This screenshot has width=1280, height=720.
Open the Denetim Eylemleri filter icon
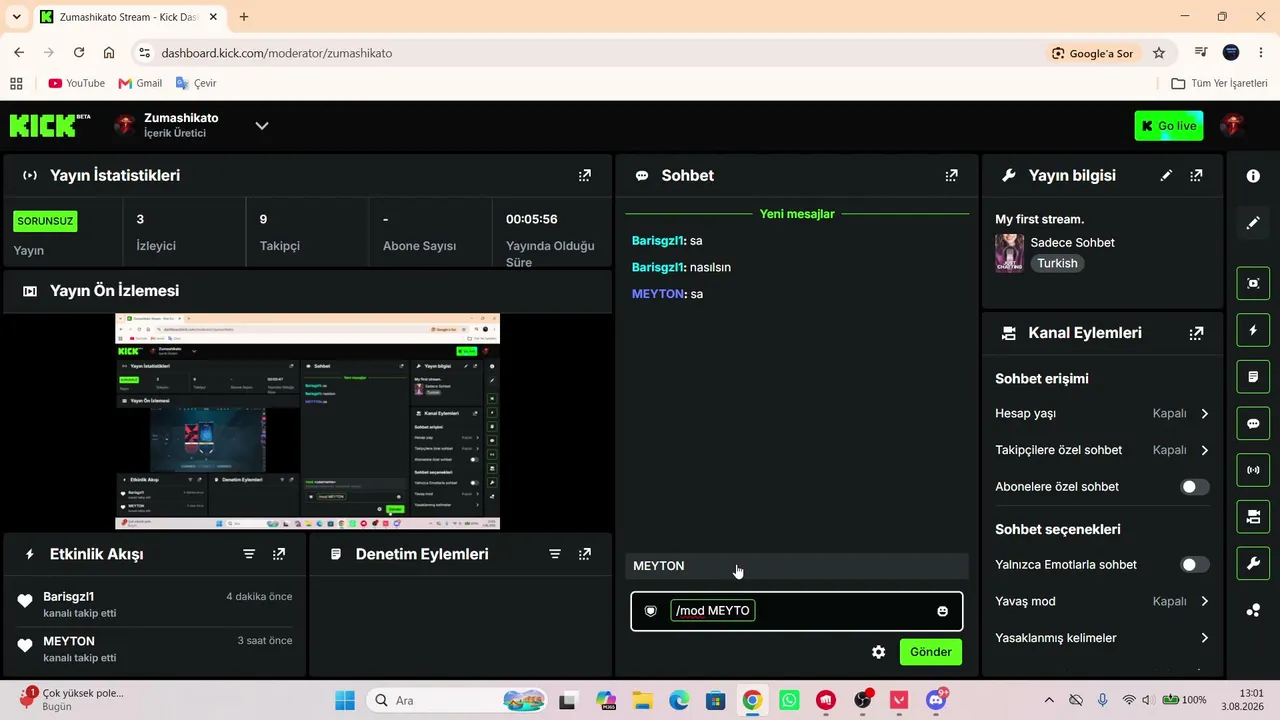coord(555,554)
